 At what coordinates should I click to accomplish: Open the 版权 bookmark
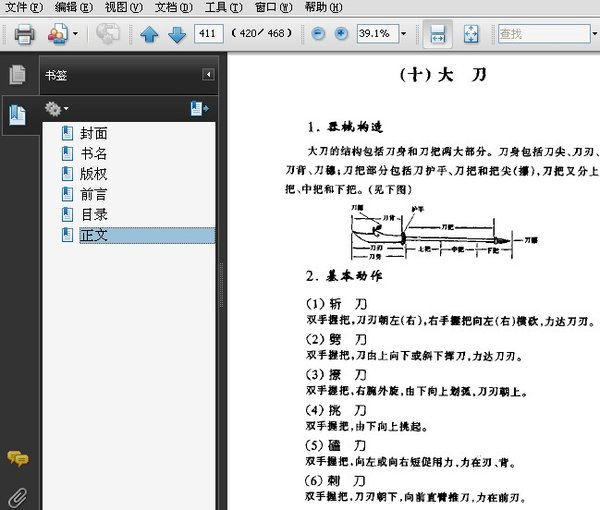(93, 174)
